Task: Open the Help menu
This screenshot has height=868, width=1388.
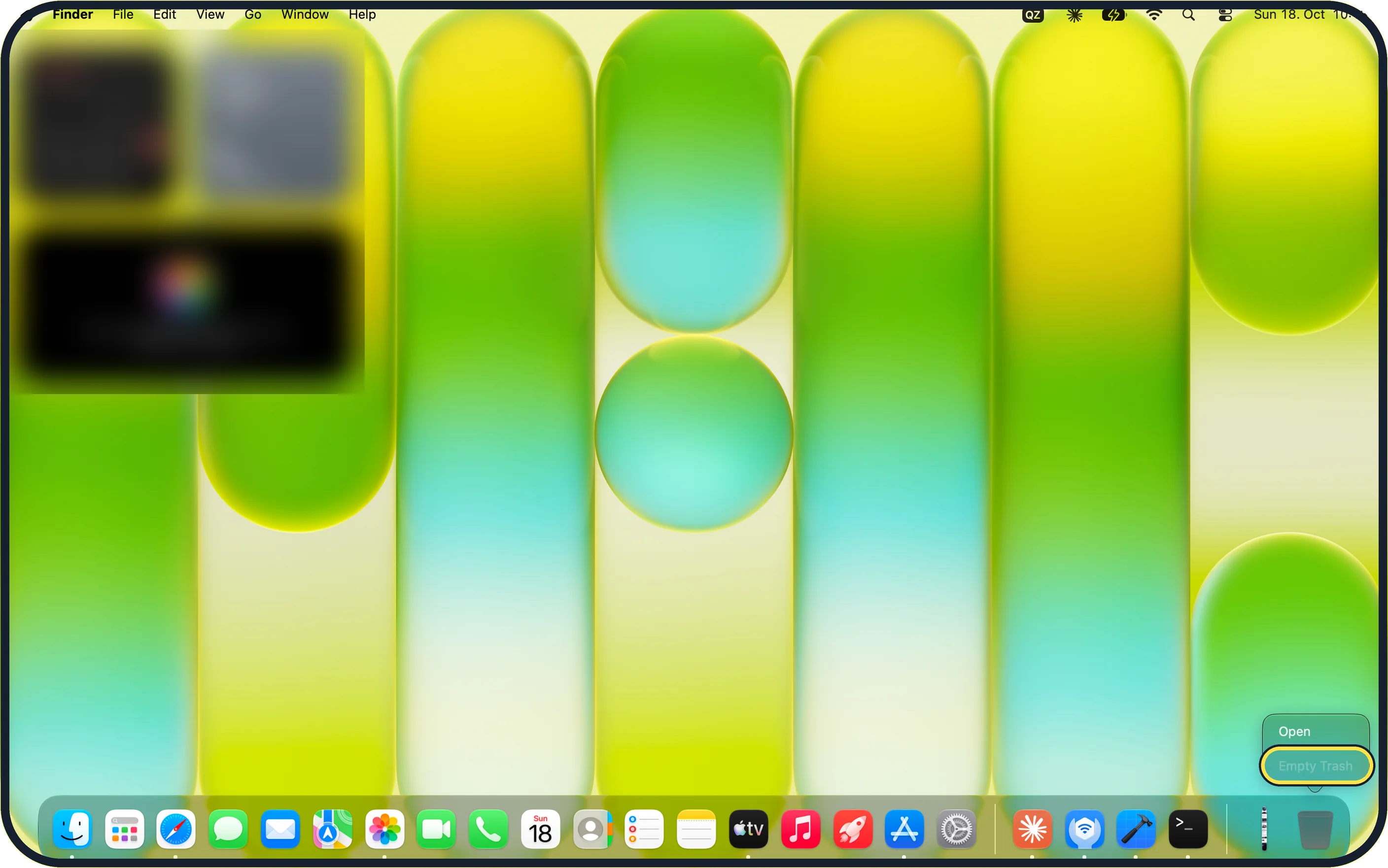Action: click(x=362, y=14)
